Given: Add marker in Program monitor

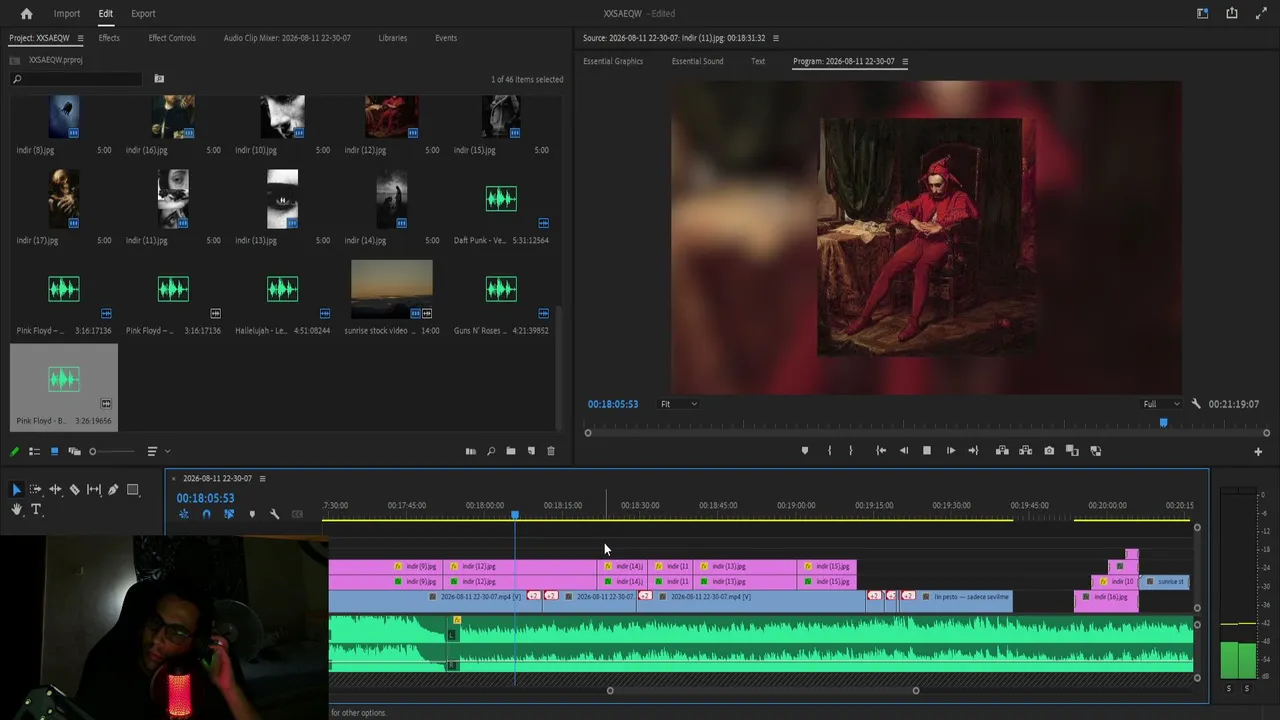Looking at the screenshot, I should tap(805, 451).
